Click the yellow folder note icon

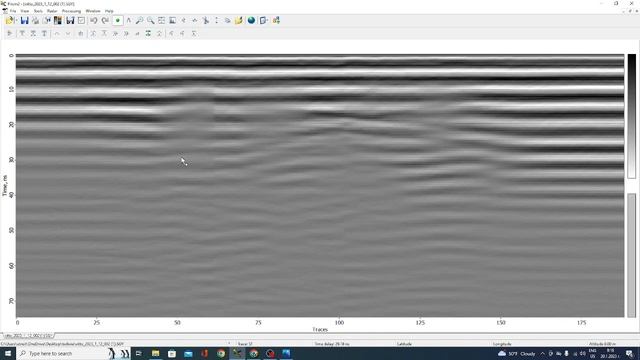point(239,20)
